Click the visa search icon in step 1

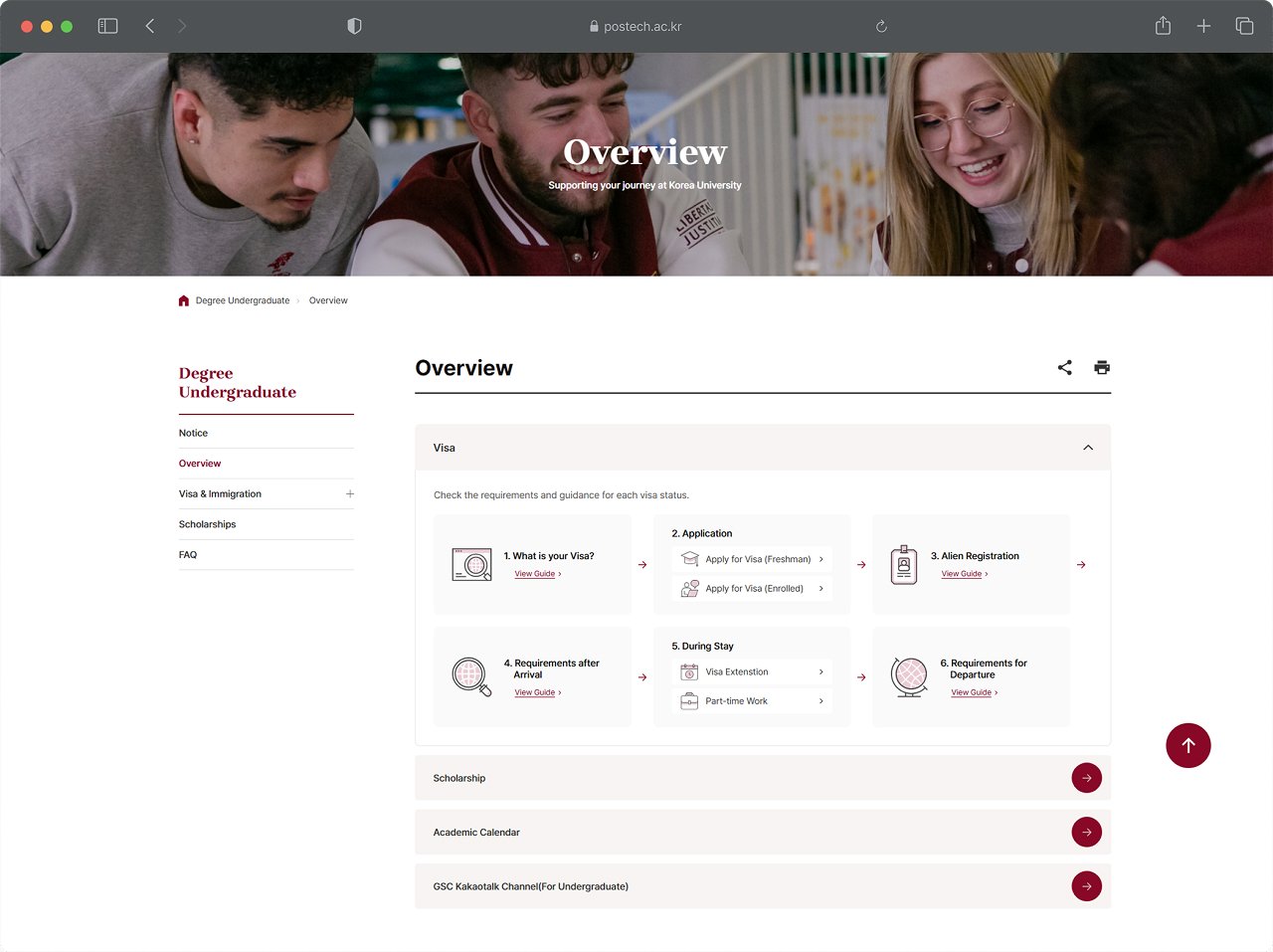(472, 564)
